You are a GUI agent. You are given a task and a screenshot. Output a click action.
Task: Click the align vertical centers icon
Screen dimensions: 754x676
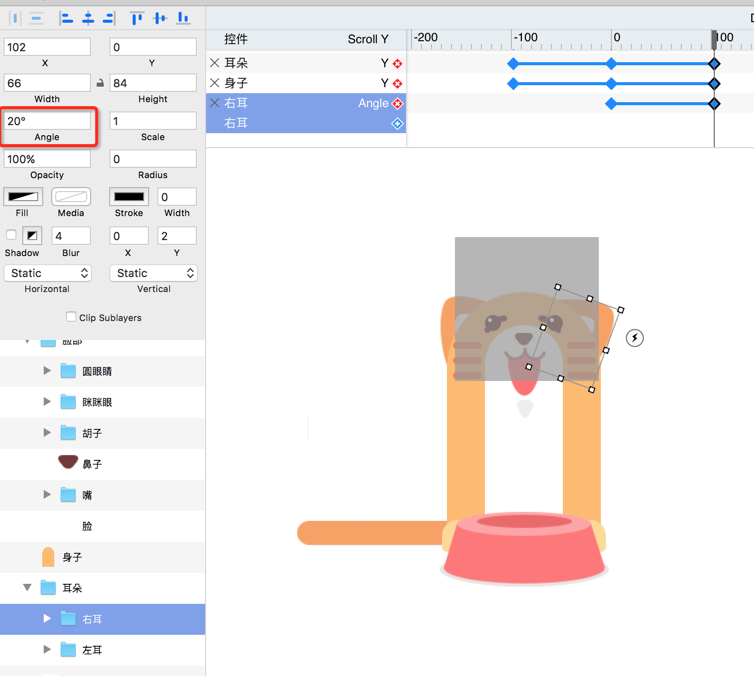point(160,18)
